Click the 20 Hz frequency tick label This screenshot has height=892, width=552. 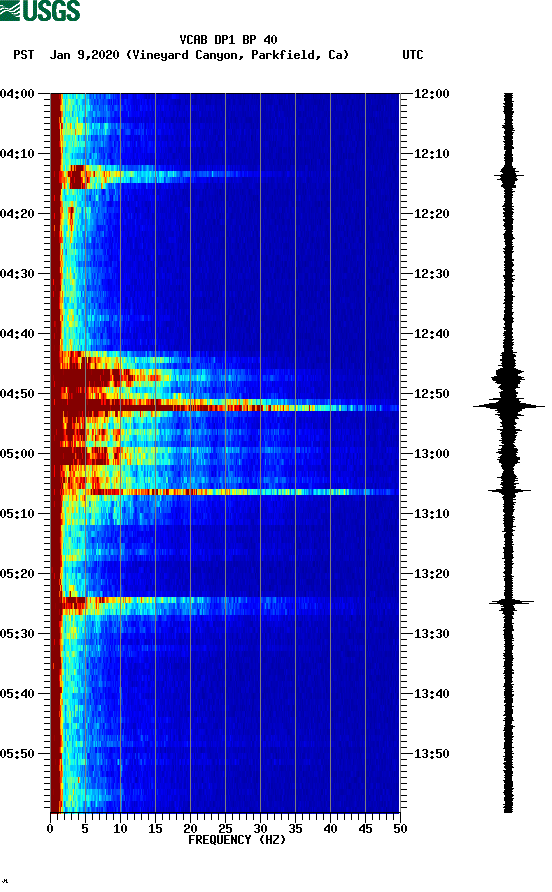click(190, 829)
